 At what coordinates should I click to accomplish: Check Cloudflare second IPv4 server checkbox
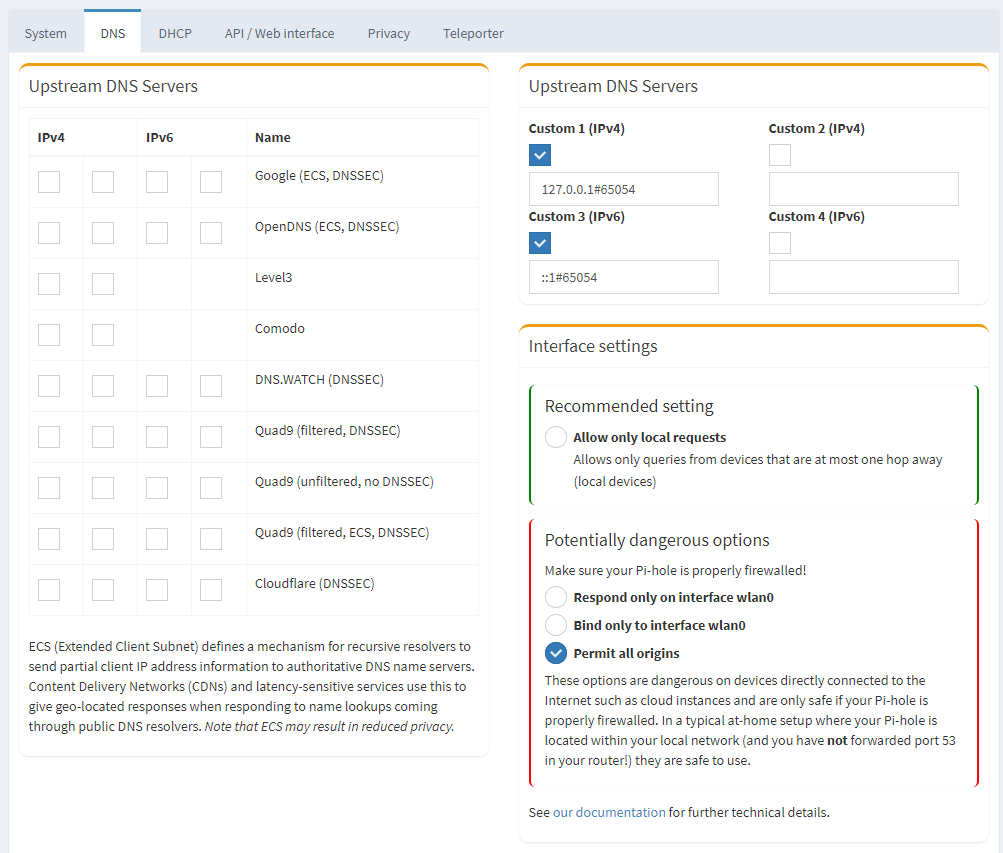pos(103,590)
